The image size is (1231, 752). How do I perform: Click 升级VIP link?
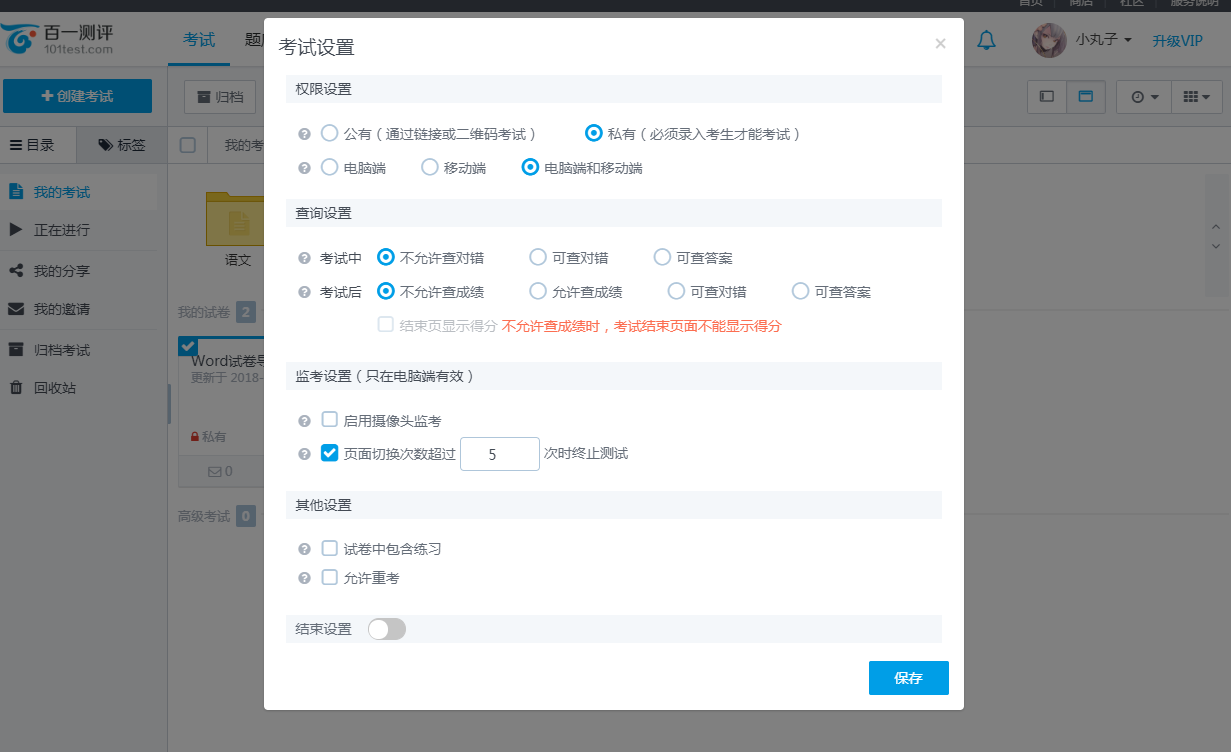1177,41
